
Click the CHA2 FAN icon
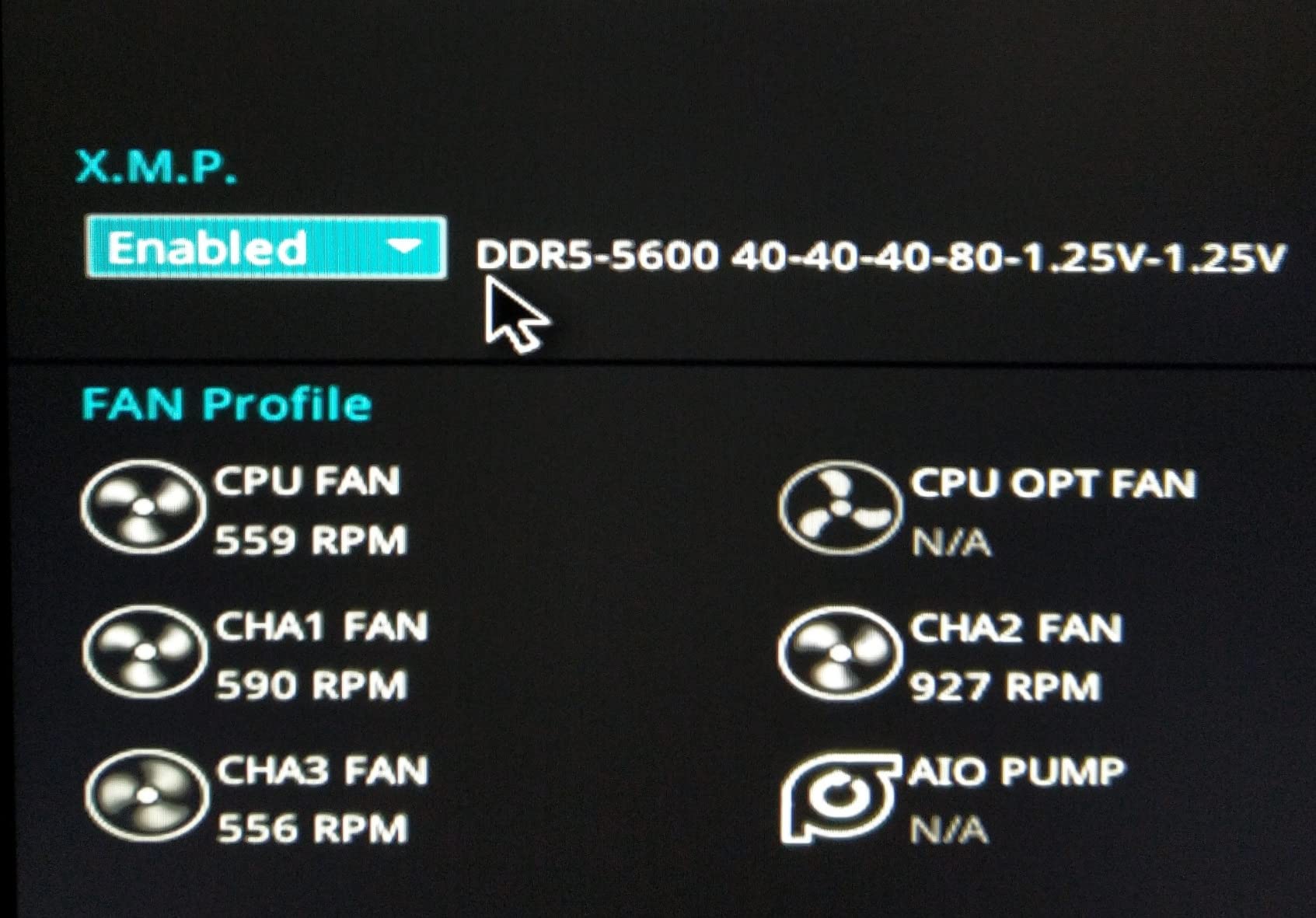(841, 653)
